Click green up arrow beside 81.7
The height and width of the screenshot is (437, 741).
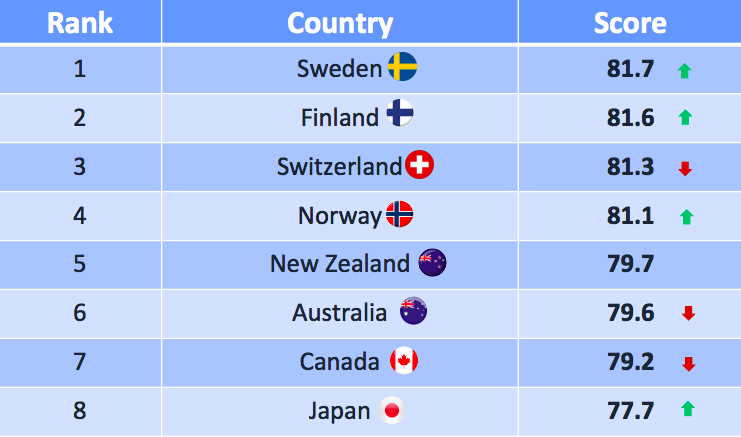click(684, 71)
